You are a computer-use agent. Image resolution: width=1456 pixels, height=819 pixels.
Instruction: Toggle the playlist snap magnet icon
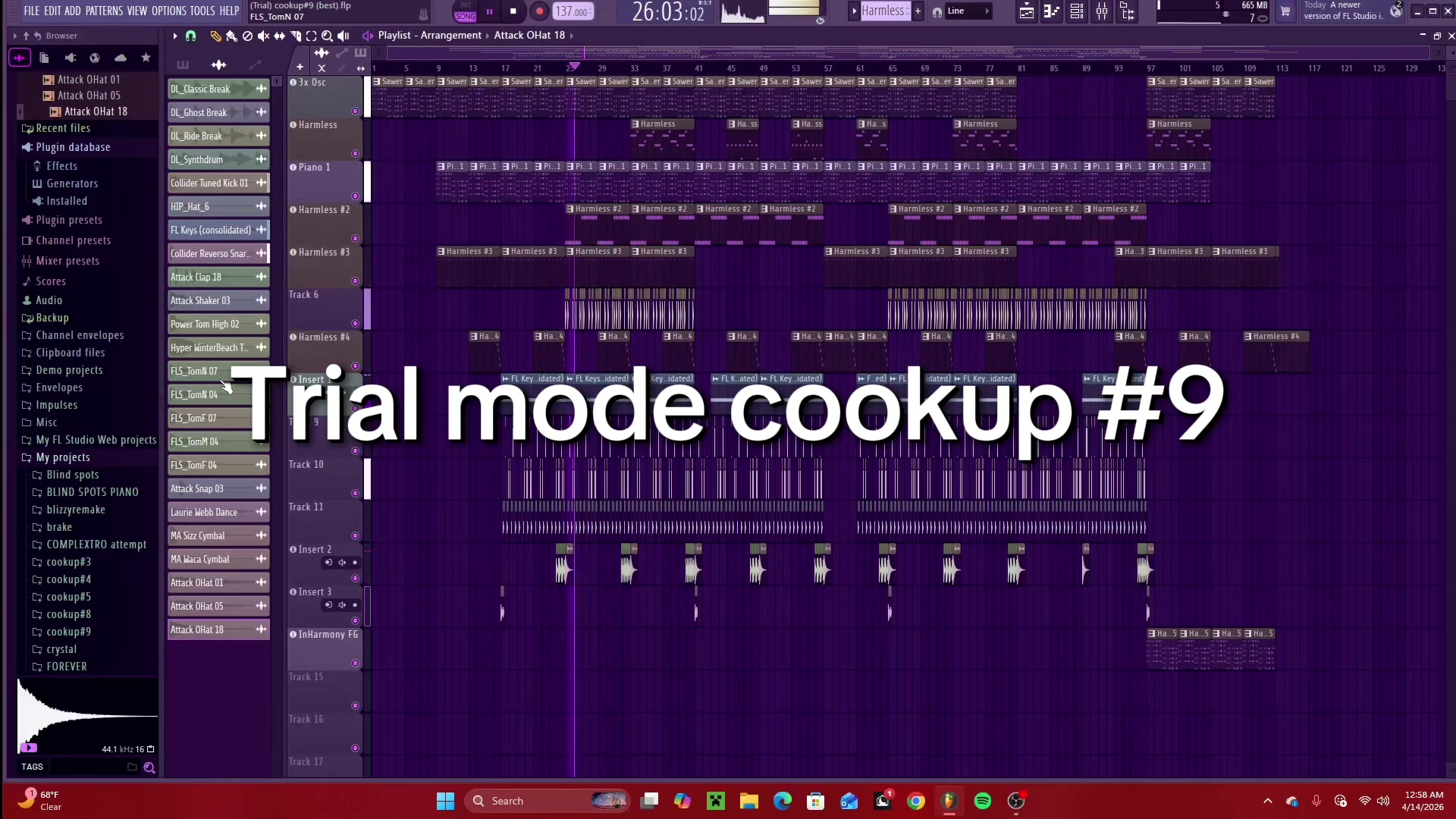pos(191,36)
